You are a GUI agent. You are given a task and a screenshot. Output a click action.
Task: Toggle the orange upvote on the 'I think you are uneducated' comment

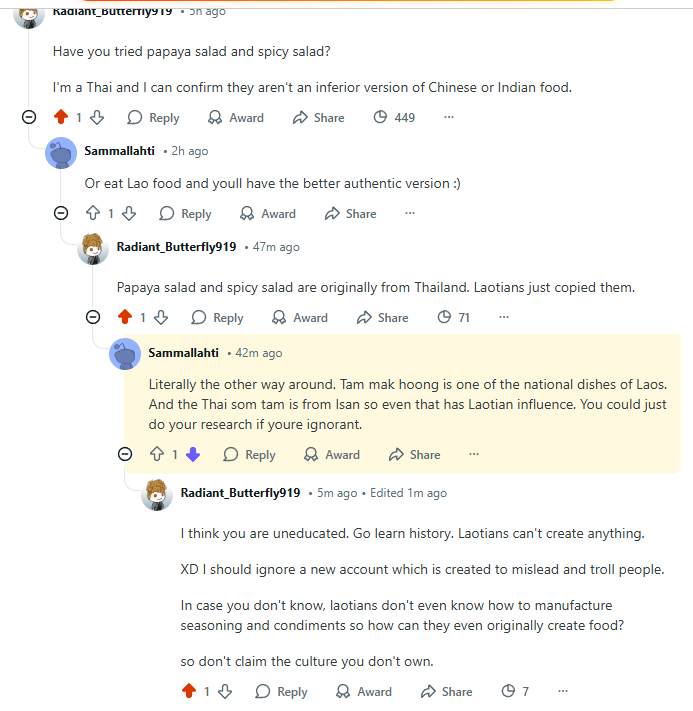pos(188,692)
